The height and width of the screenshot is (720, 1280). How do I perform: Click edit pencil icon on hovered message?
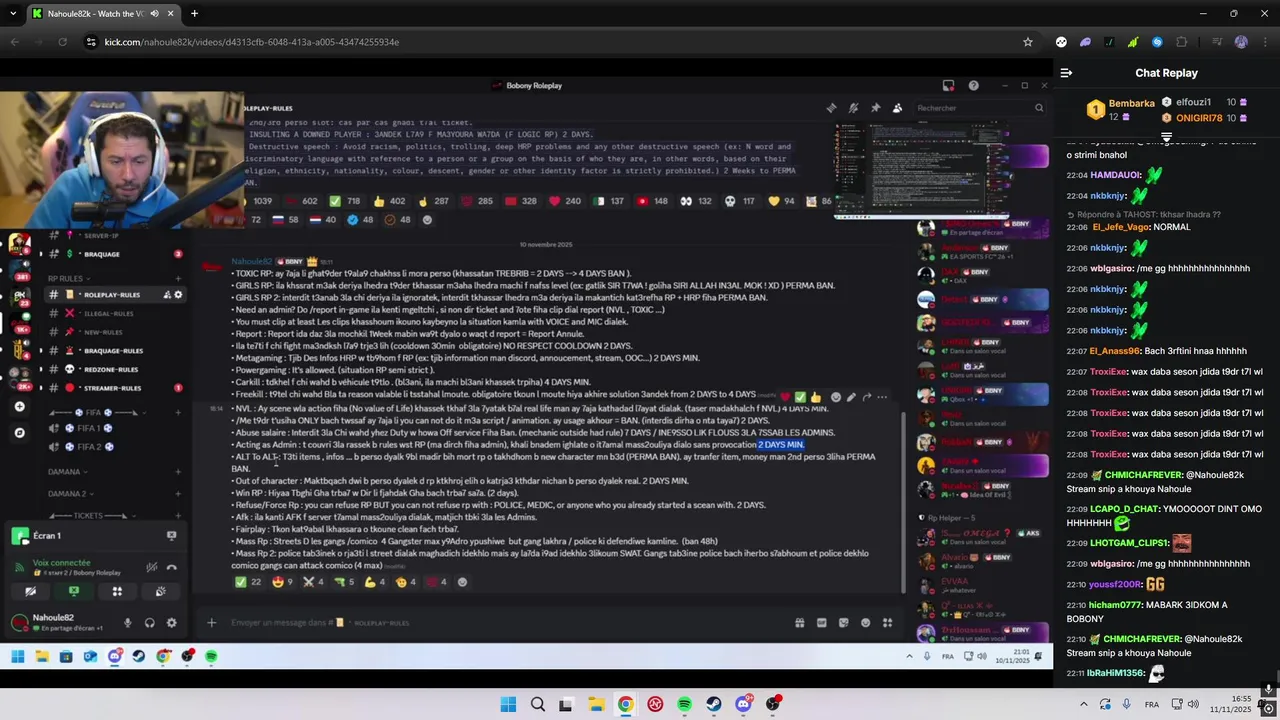click(x=851, y=397)
